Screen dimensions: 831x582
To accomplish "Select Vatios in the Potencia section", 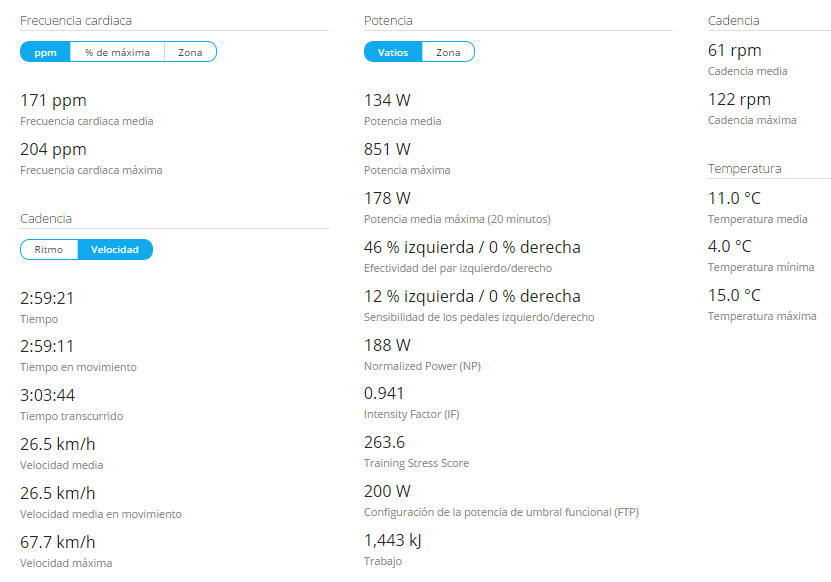I will pos(393,52).
